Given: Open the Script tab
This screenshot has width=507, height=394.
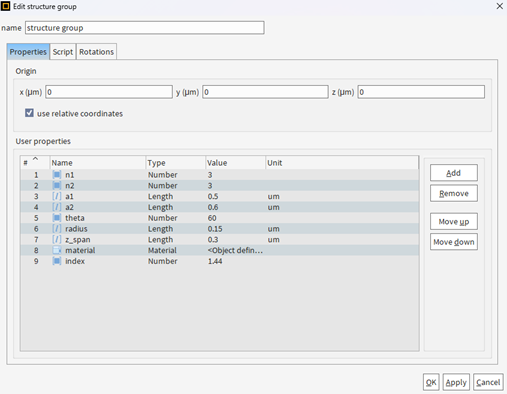Looking at the screenshot, I should (x=63, y=52).
